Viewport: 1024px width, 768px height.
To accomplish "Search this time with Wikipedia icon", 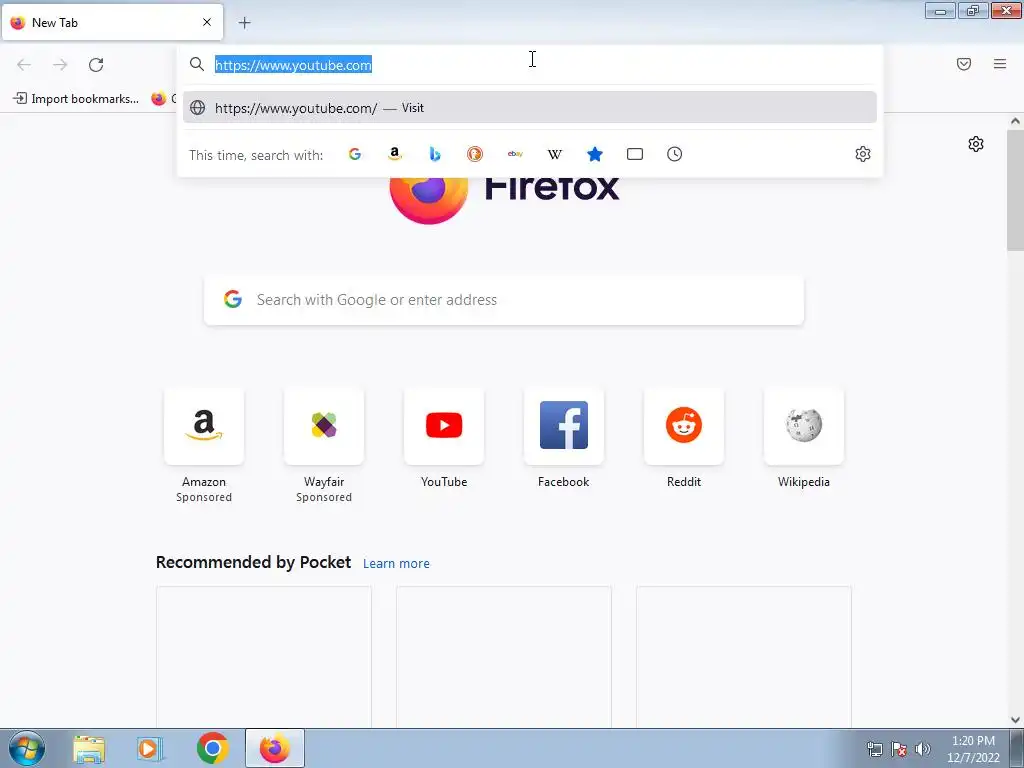I will coord(554,154).
